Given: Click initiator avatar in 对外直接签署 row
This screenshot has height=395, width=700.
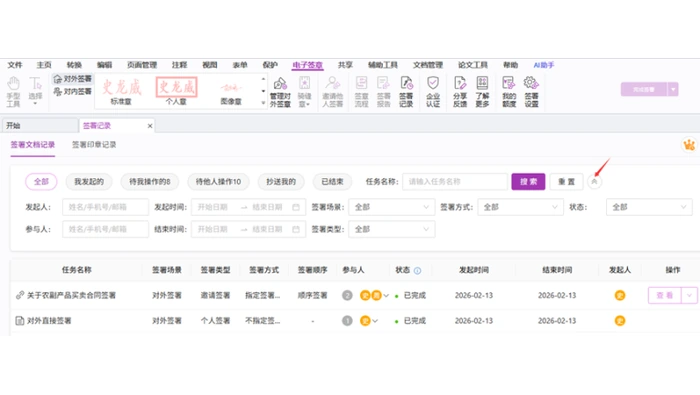Looking at the screenshot, I should pos(620,321).
